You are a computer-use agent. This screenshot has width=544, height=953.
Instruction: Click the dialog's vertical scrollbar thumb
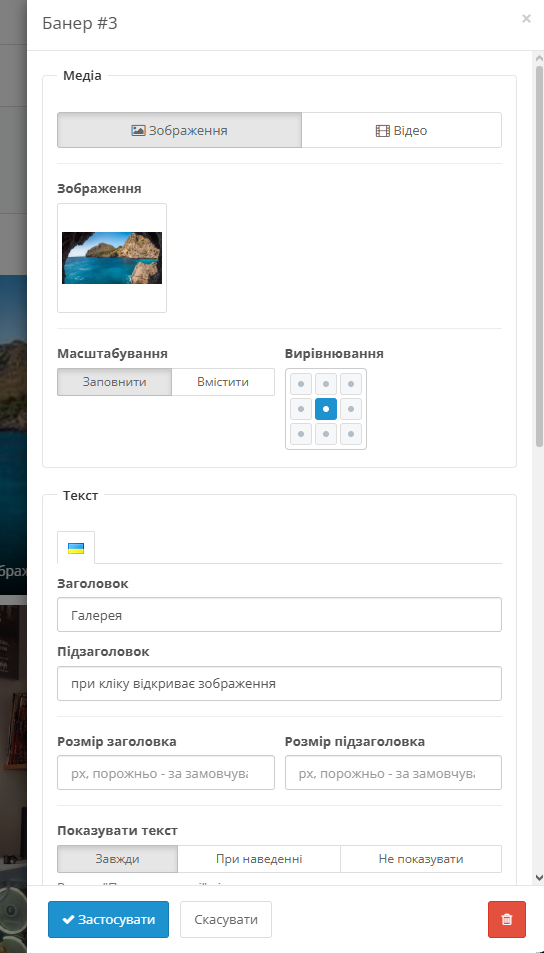click(x=539, y=256)
